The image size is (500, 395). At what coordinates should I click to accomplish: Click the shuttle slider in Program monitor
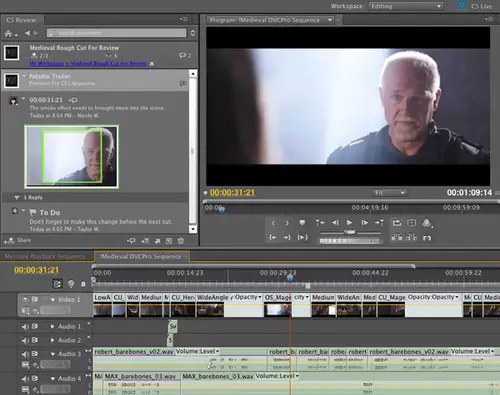(x=349, y=232)
